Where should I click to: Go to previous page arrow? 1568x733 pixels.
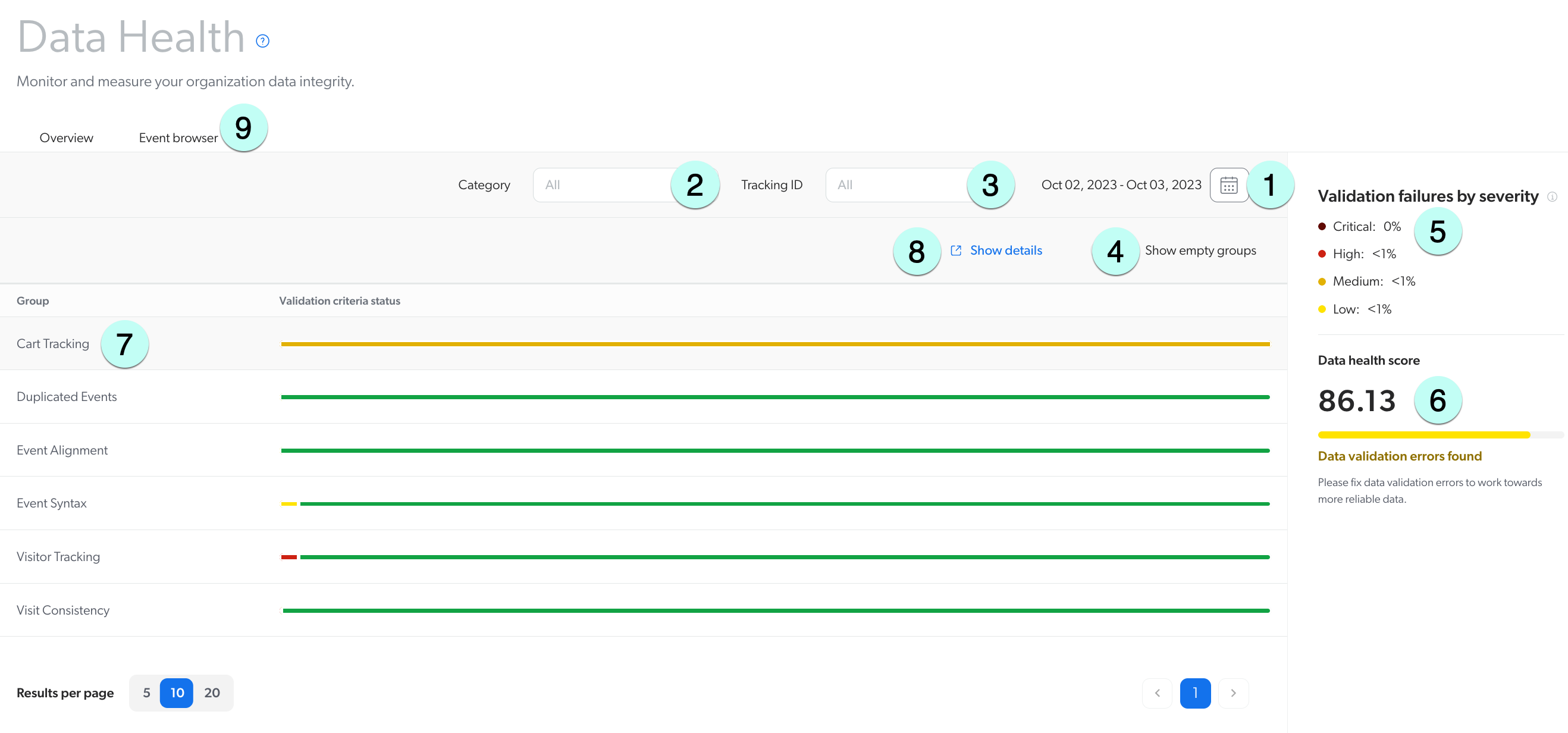tap(1157, 693)
